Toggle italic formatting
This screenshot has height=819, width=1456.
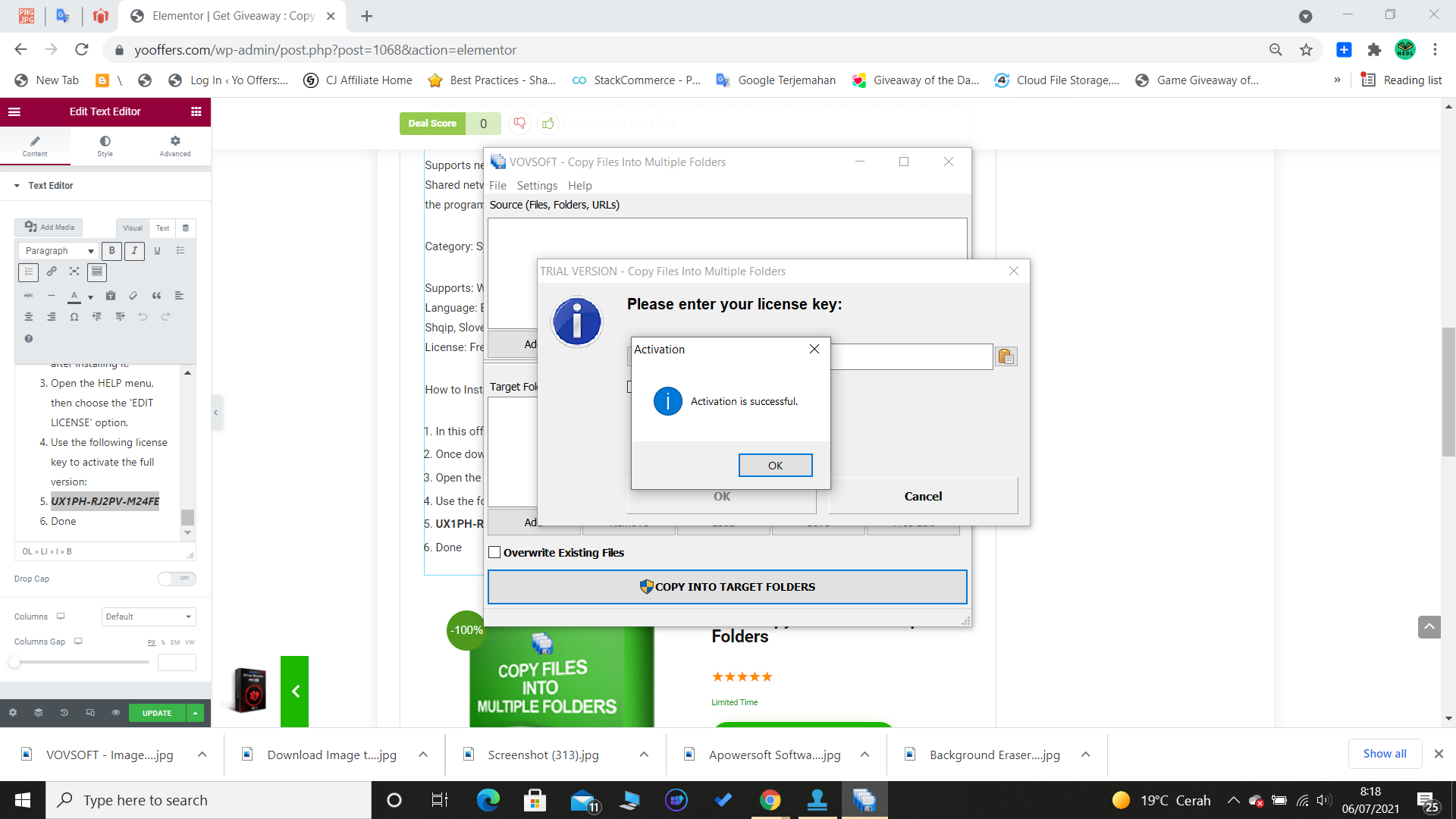(134, 251)
